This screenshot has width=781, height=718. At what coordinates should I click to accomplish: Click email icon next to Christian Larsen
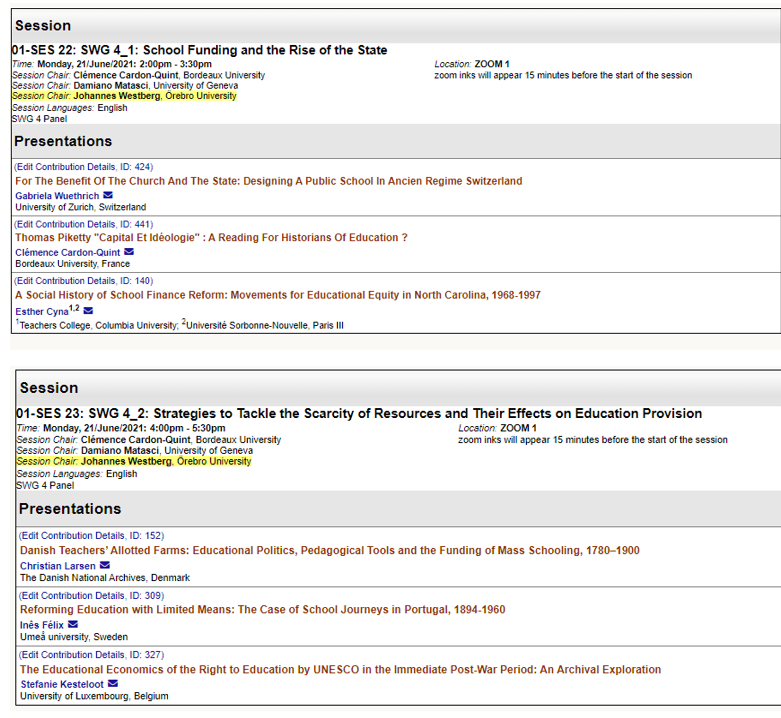[105, 565]
